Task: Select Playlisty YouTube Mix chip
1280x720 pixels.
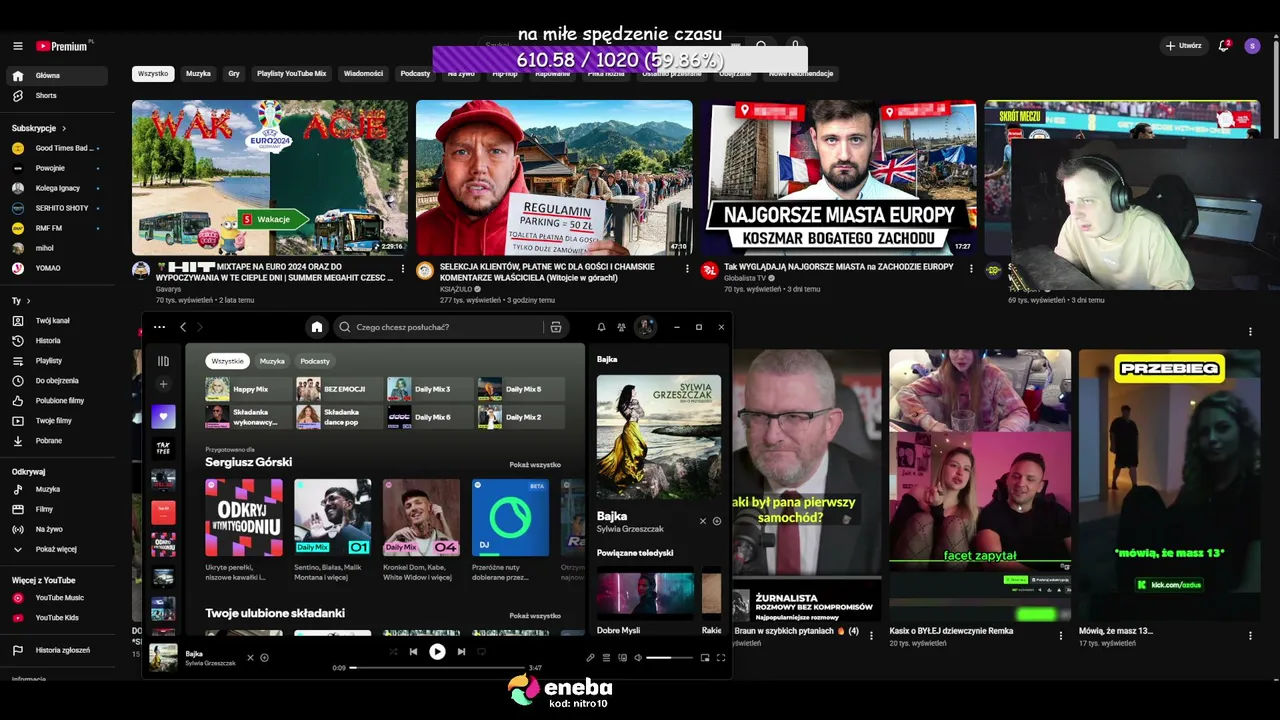Action: [292, 74]
